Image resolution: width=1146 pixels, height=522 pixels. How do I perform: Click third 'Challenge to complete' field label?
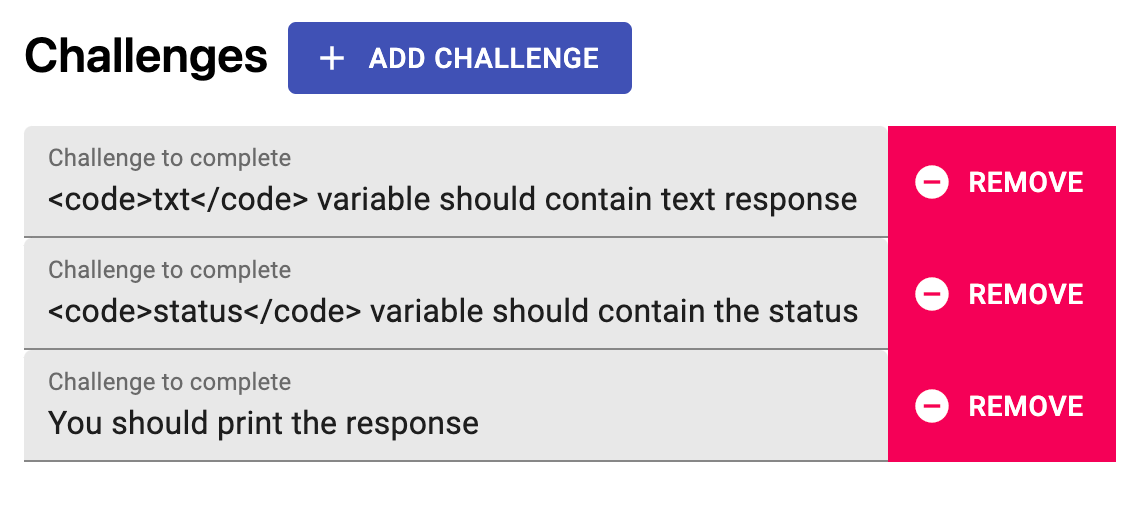170,382
